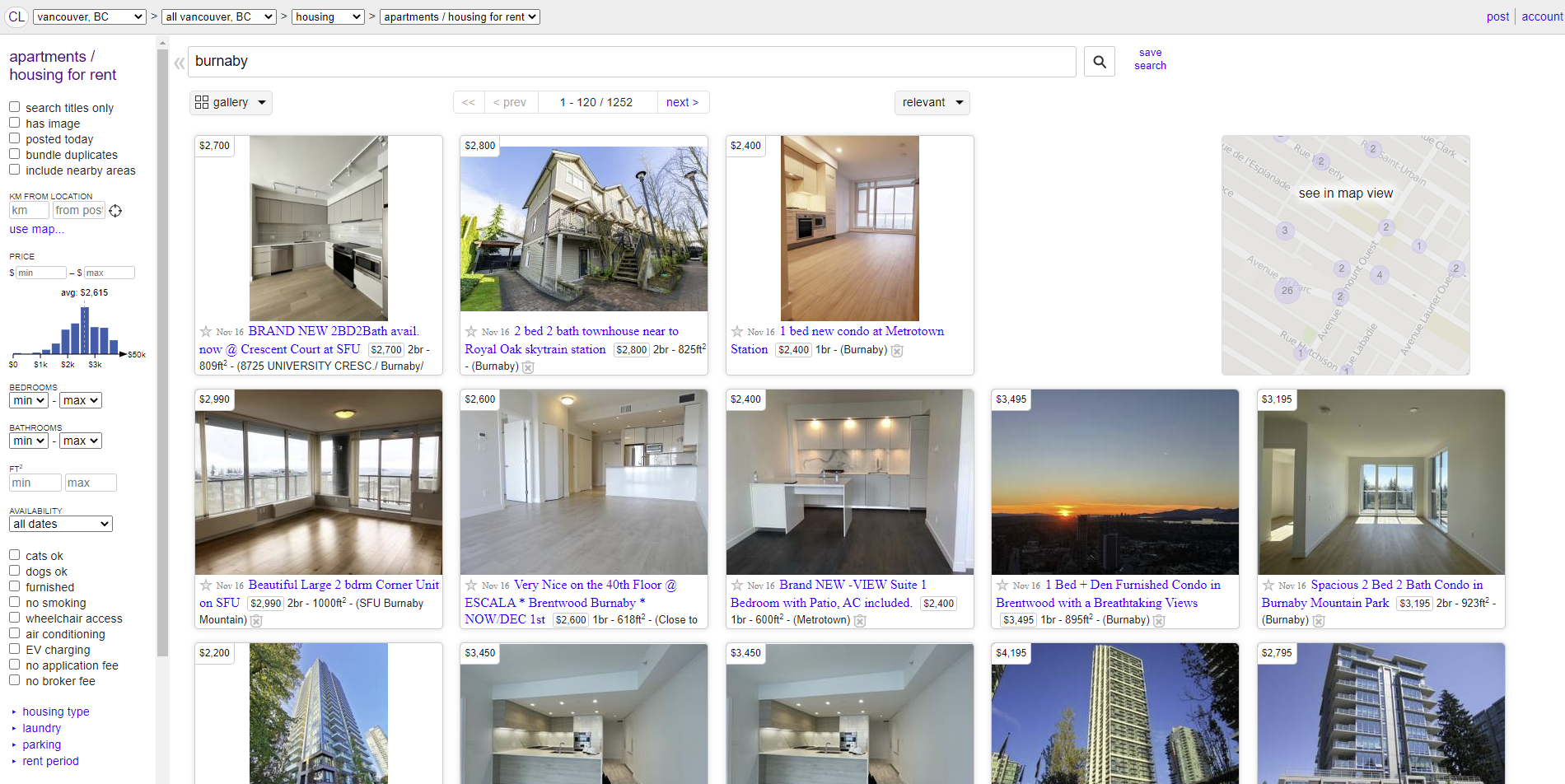Enable the 'has image' filter
1565x784 pixels.
coord(14,122)
